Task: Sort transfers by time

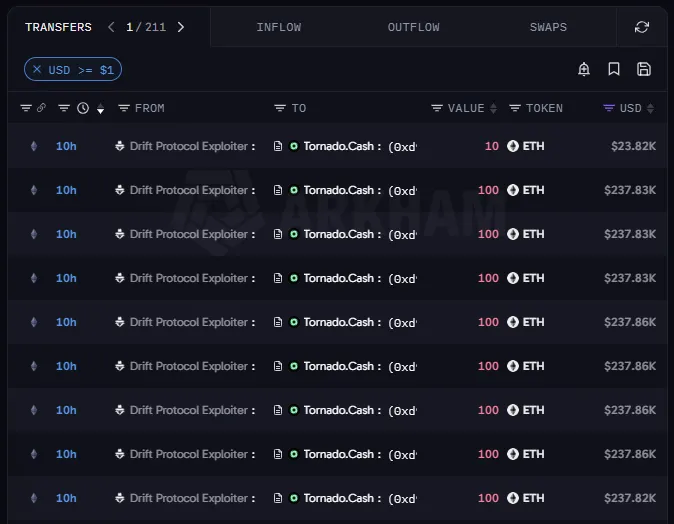Action: pos(100,108)
